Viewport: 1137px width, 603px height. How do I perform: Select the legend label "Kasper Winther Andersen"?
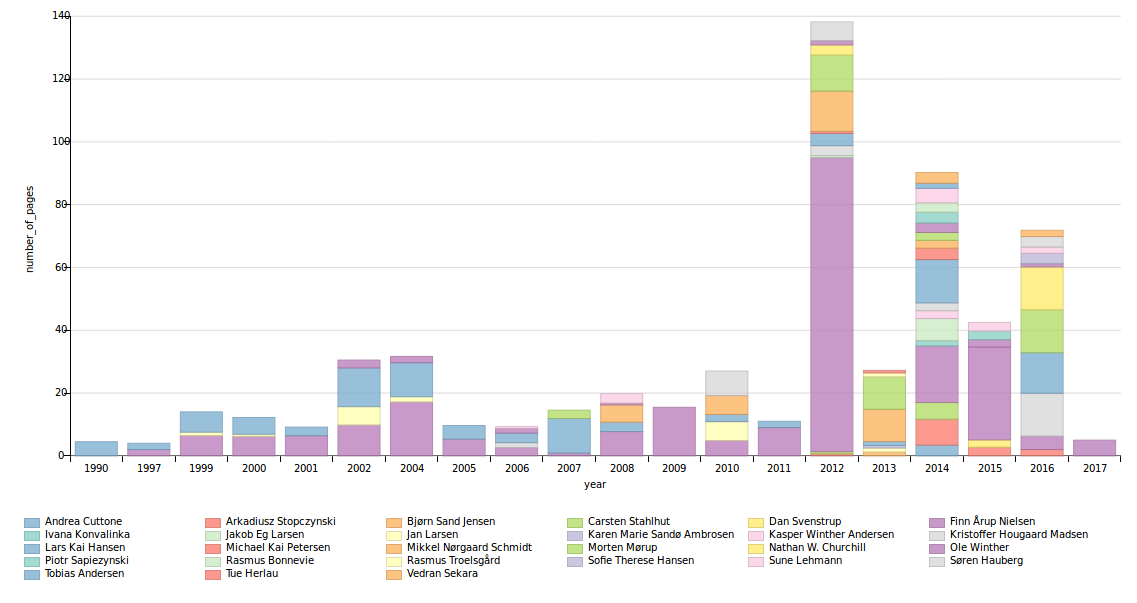pos(831,535)
